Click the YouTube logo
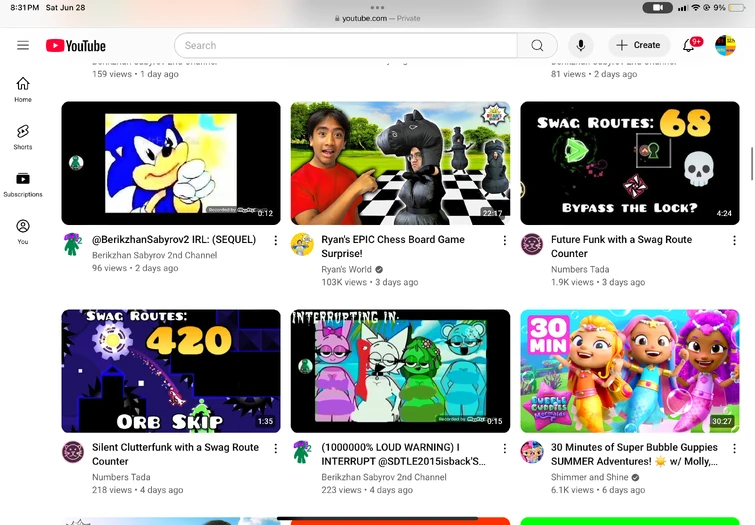This screenshot has width=755, height=525. click(76, 45)
